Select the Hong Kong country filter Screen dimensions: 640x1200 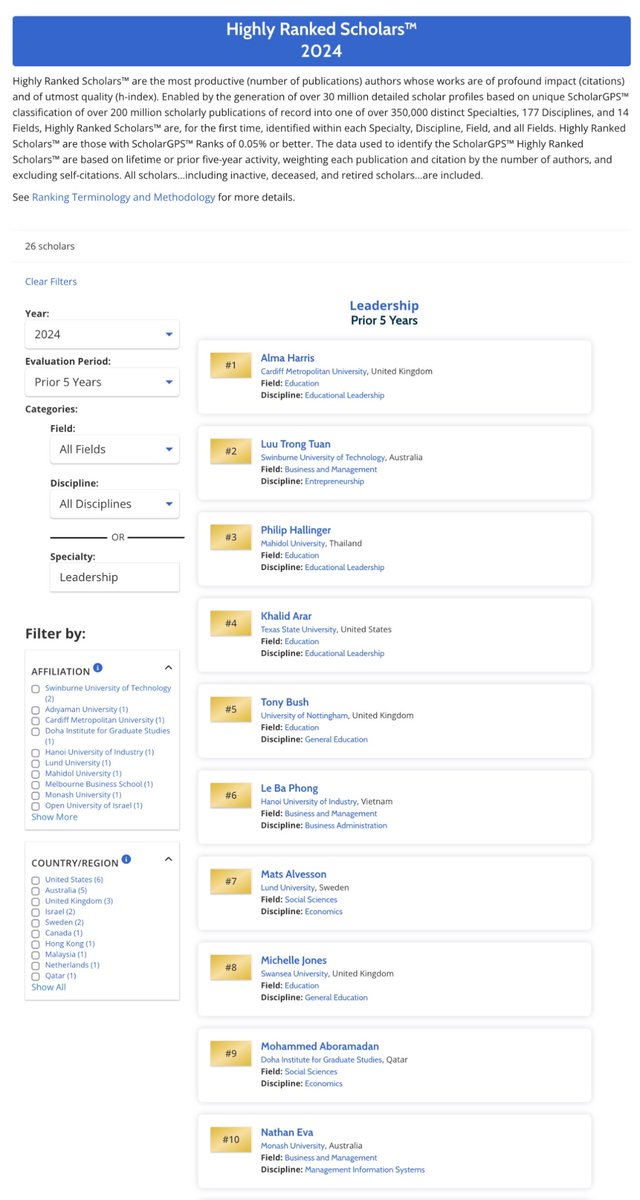(36, 944)
